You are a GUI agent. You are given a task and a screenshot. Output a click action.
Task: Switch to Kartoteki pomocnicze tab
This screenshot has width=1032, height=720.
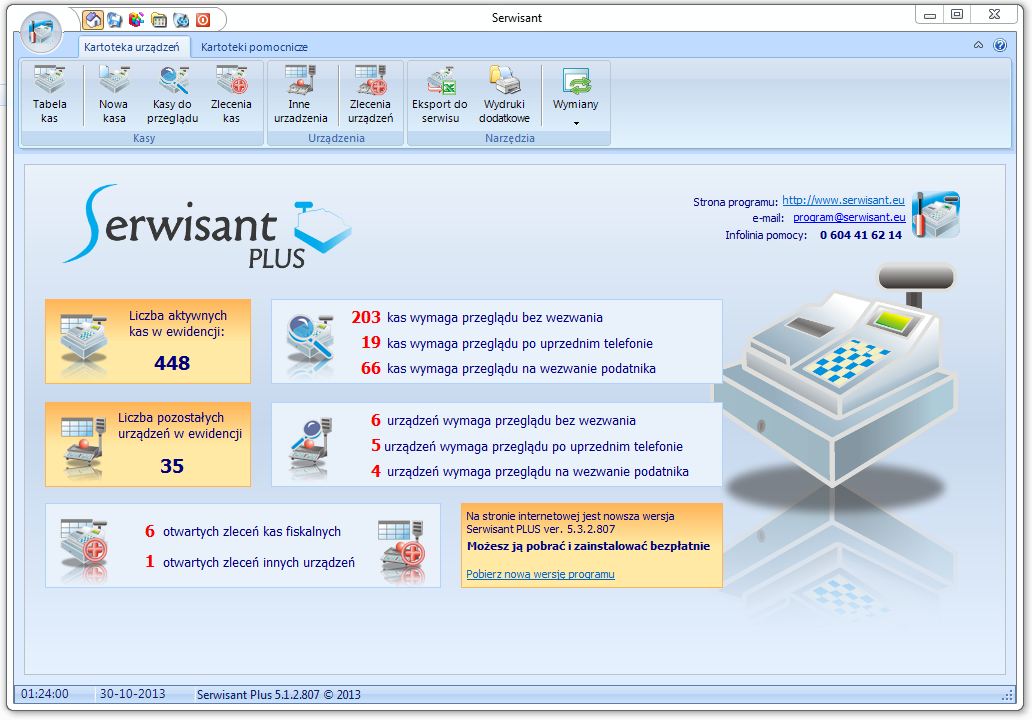254,47
